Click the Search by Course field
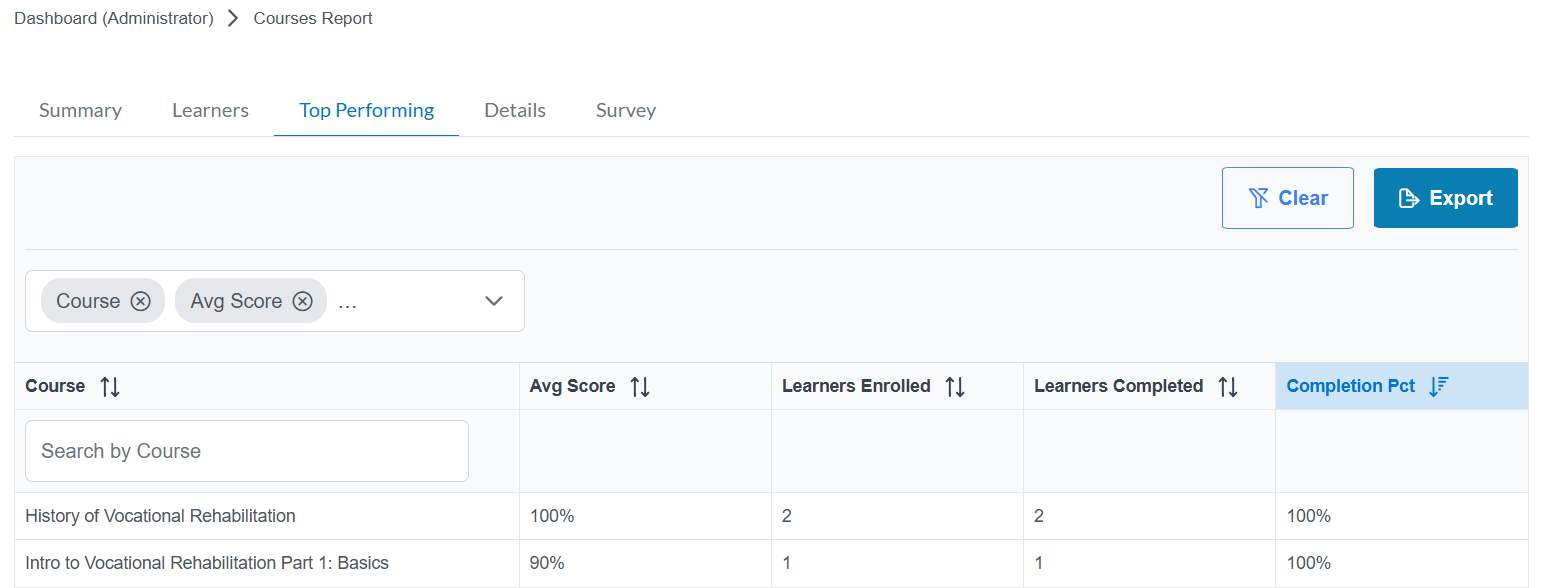This screenshot has height=588, width=1547. pos(246,451)
